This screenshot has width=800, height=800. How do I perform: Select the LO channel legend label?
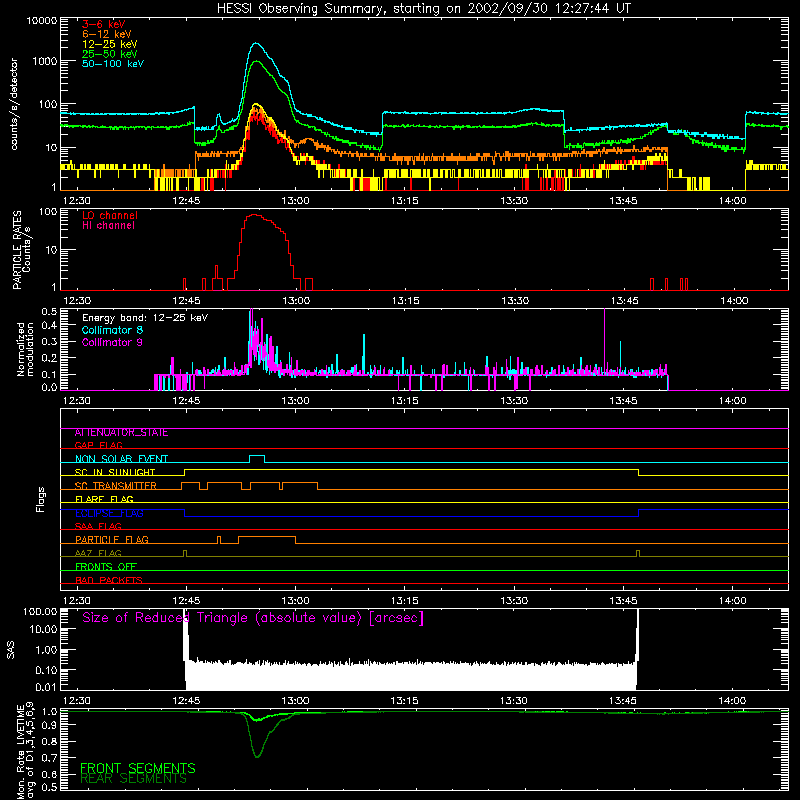110,216
